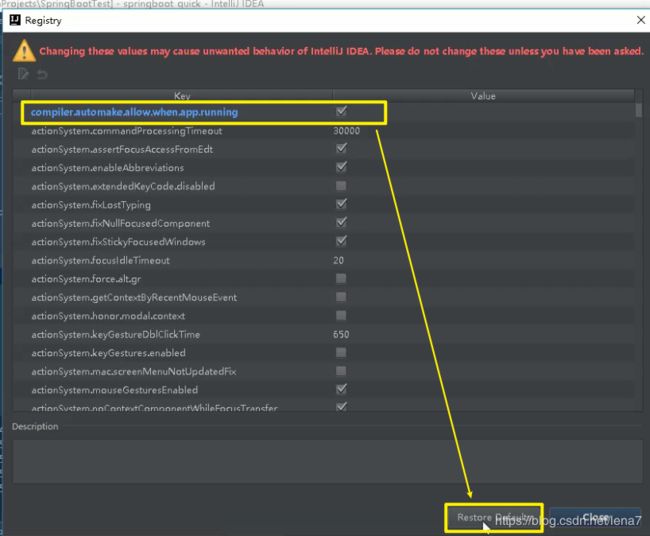Select actionSystem.fixLostTyping key

(91, 205)
